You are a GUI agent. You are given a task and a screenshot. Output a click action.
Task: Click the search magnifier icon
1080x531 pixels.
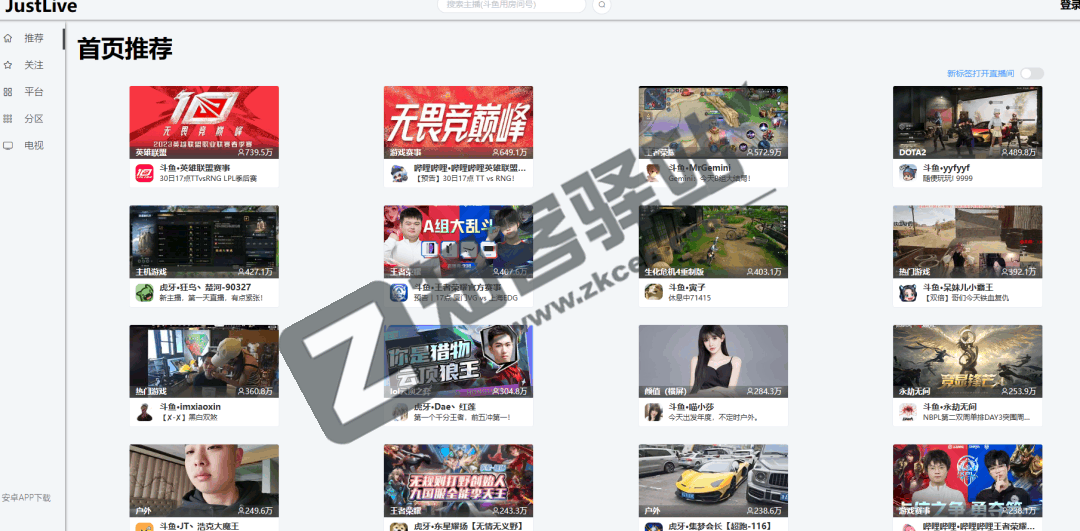tap(601, 5)
